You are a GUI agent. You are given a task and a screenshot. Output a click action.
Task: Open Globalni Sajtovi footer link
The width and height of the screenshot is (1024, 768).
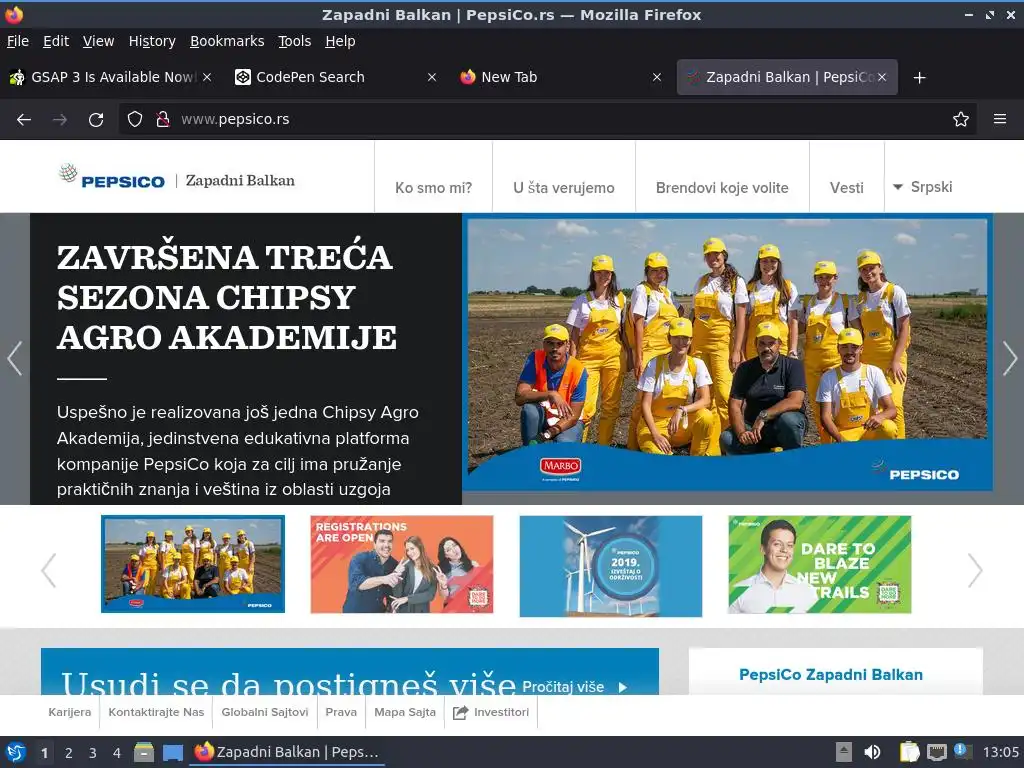click(264, 712)
